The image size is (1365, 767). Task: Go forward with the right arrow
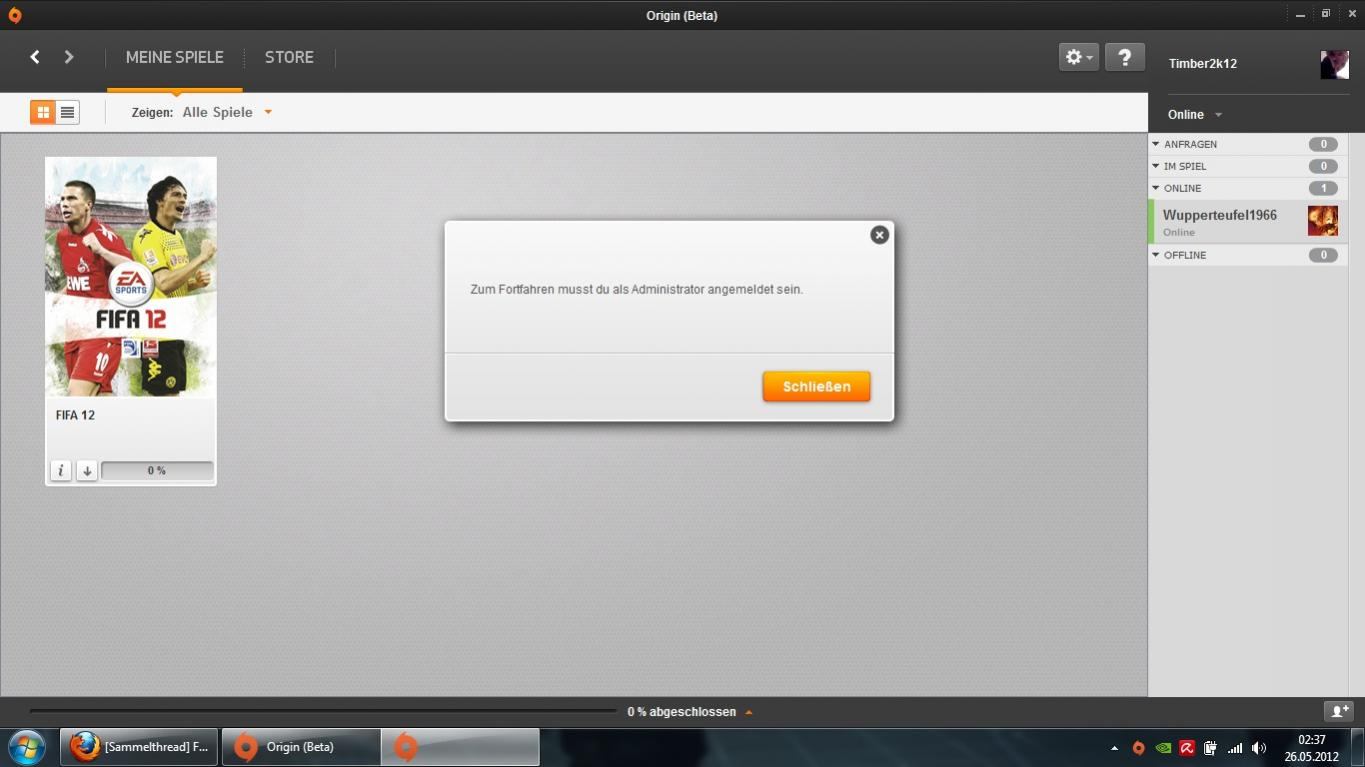pos(69,57)
